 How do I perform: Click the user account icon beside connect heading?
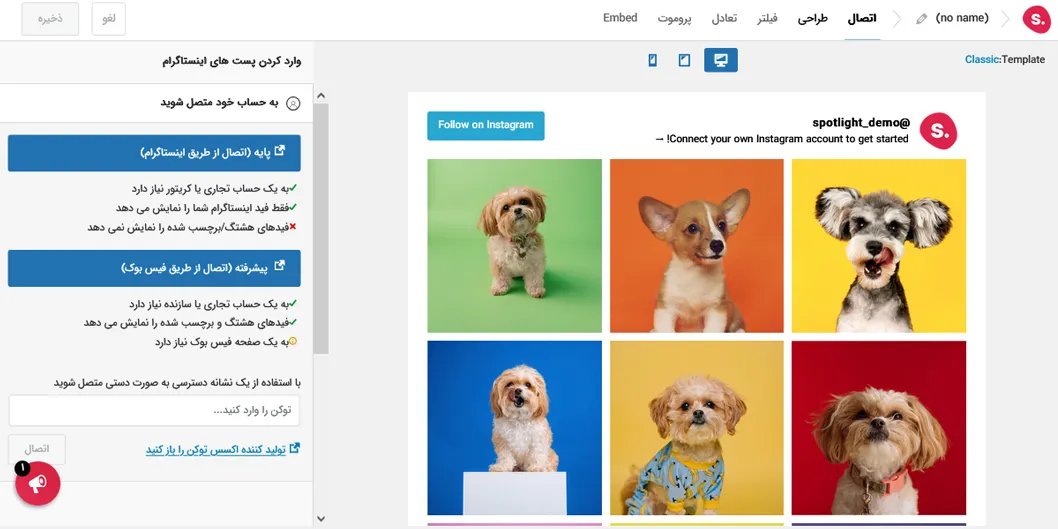tap(293, 103)
